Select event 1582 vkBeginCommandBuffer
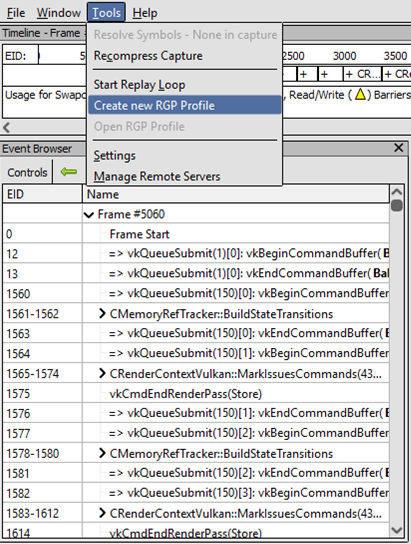411x544 pixels. [x=196, y=493]
